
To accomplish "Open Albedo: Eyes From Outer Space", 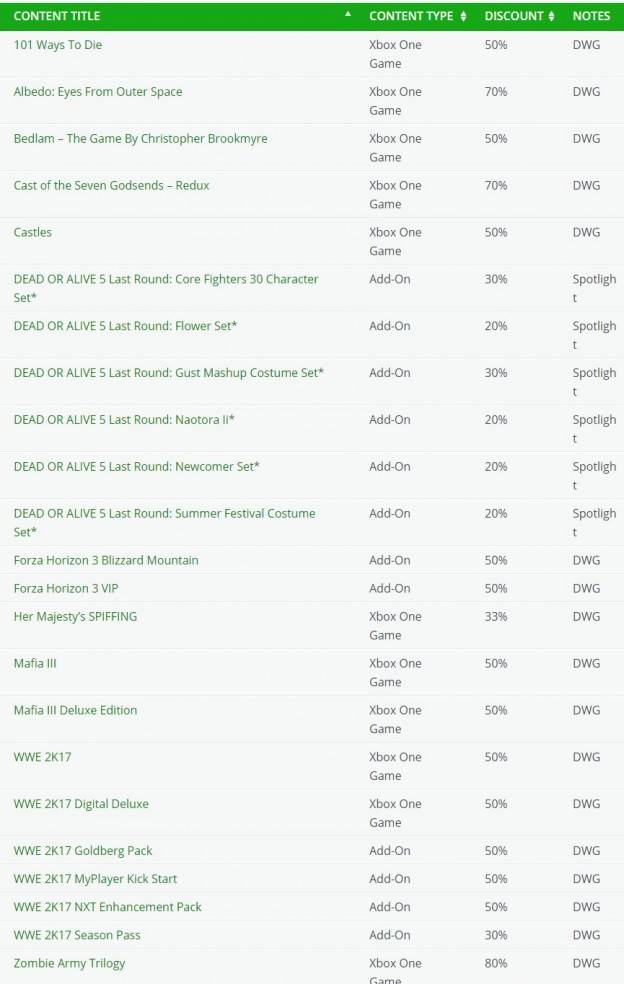I will [x=98, y=92].
